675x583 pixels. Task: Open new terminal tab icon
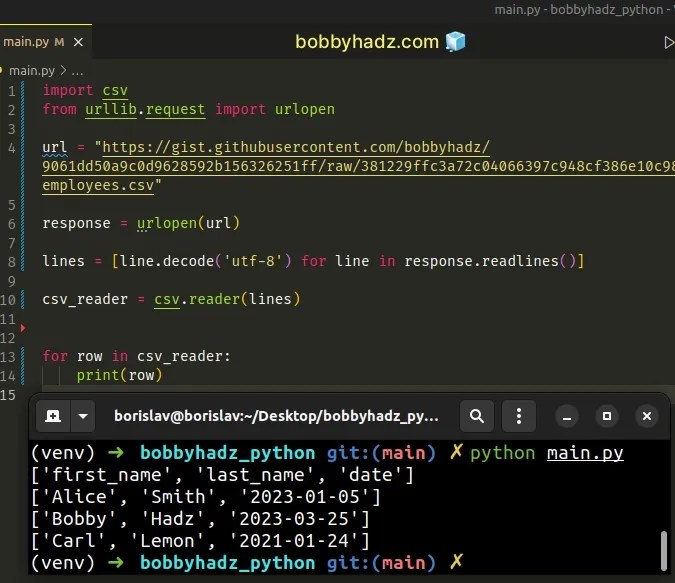pyautogui.click(x=53, y=416)
